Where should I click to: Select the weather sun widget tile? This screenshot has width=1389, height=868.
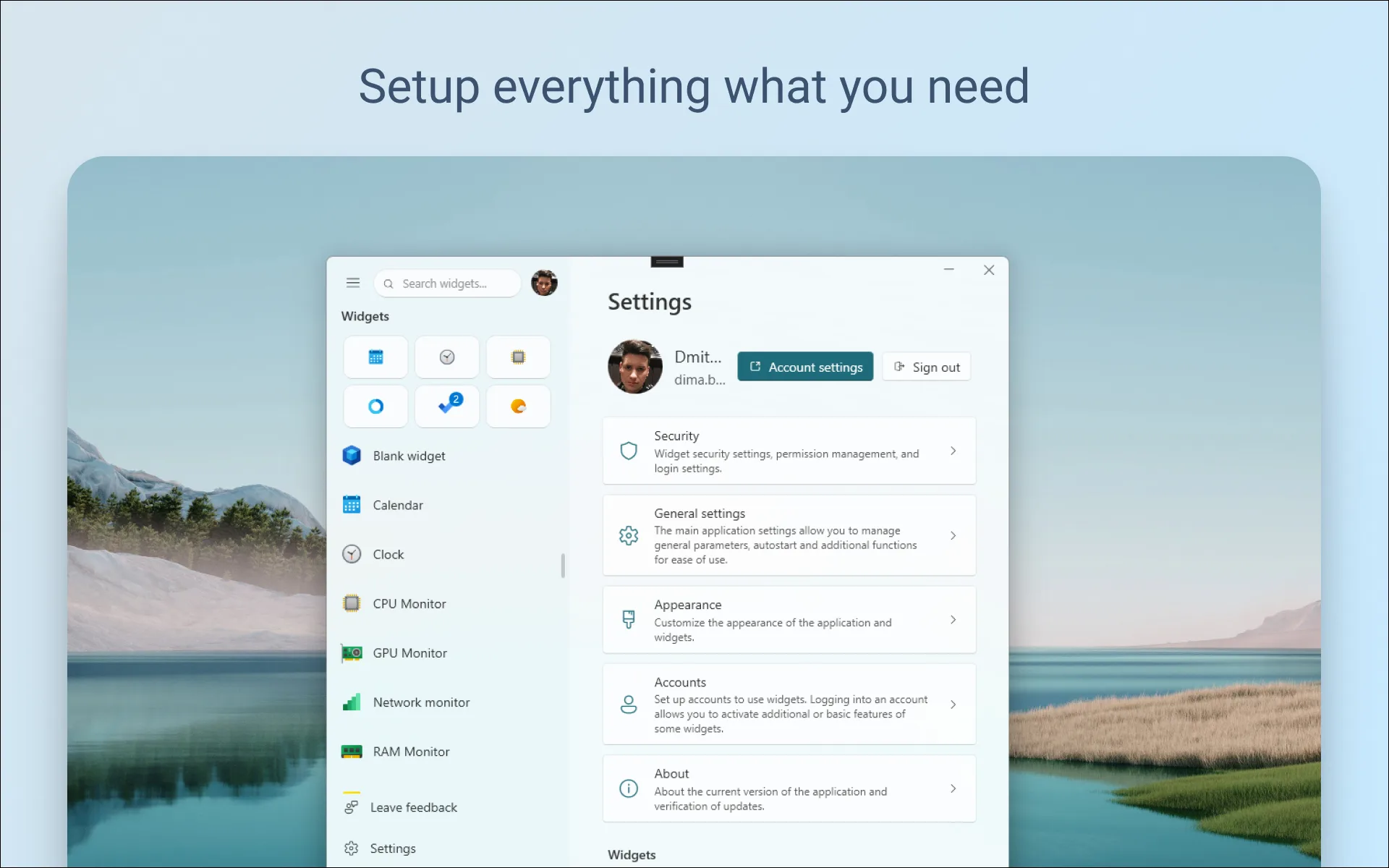click(518, 407)
